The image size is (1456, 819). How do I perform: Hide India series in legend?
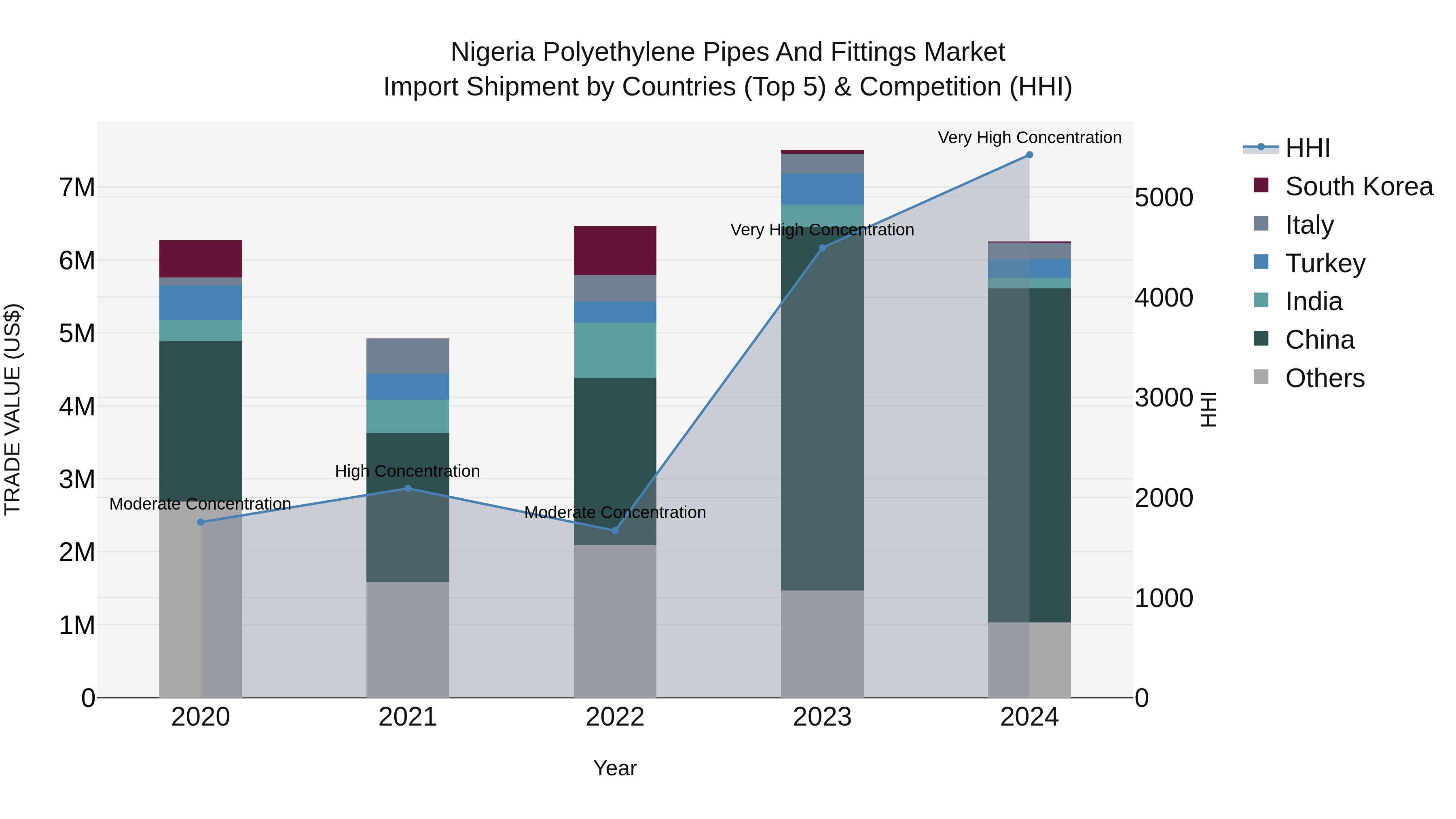click(1298, 301)
